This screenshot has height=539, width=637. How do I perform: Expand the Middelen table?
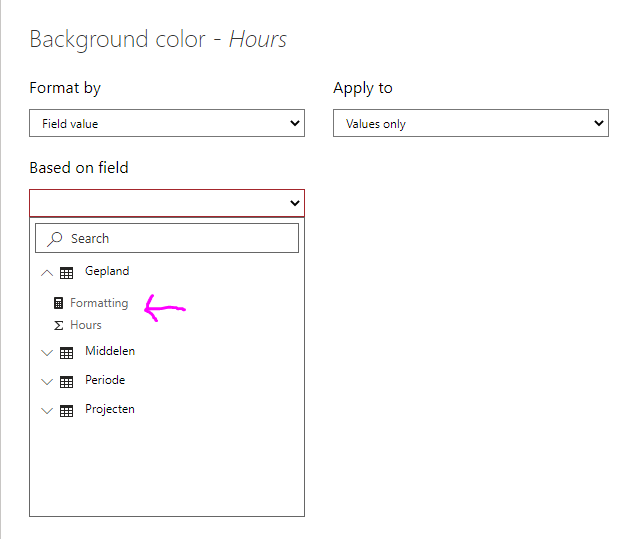47,353
